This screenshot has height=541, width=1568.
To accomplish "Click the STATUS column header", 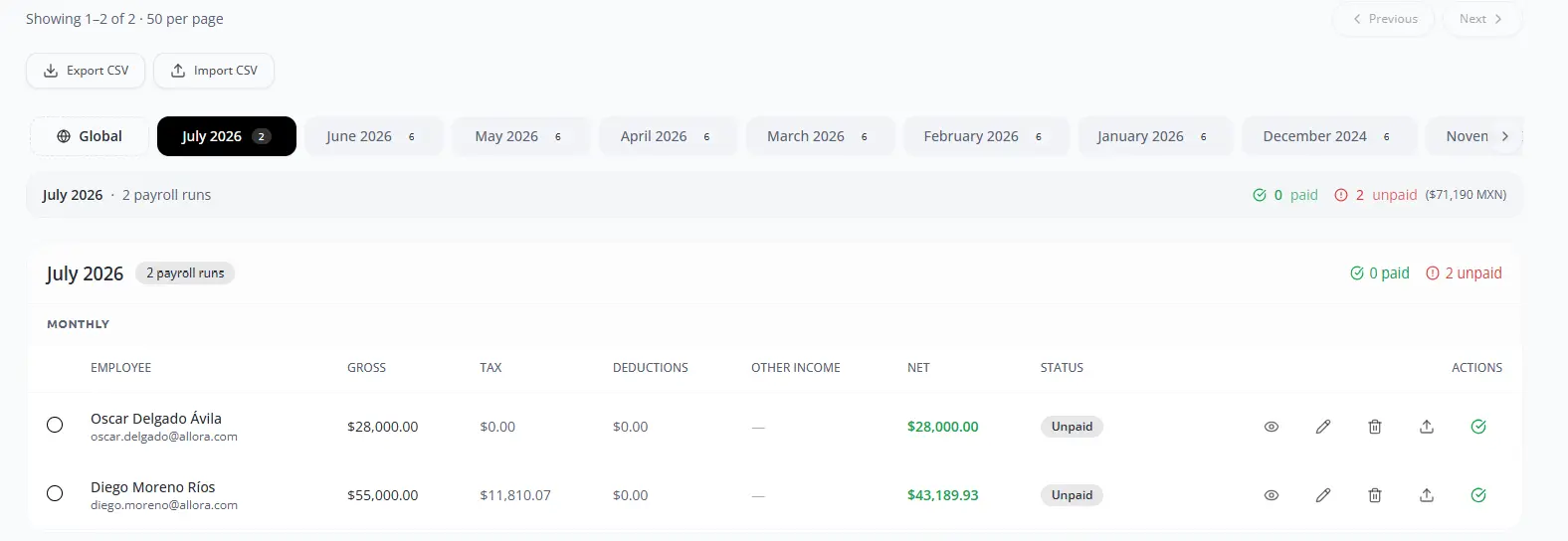I will pyautogui.click(x=1062, y=368).
